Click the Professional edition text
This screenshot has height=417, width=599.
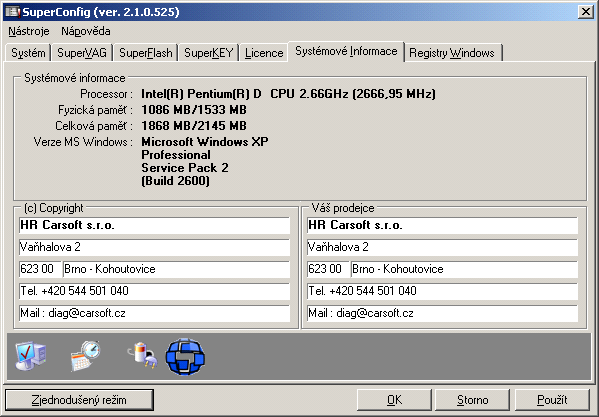click(x=176, y=155)
